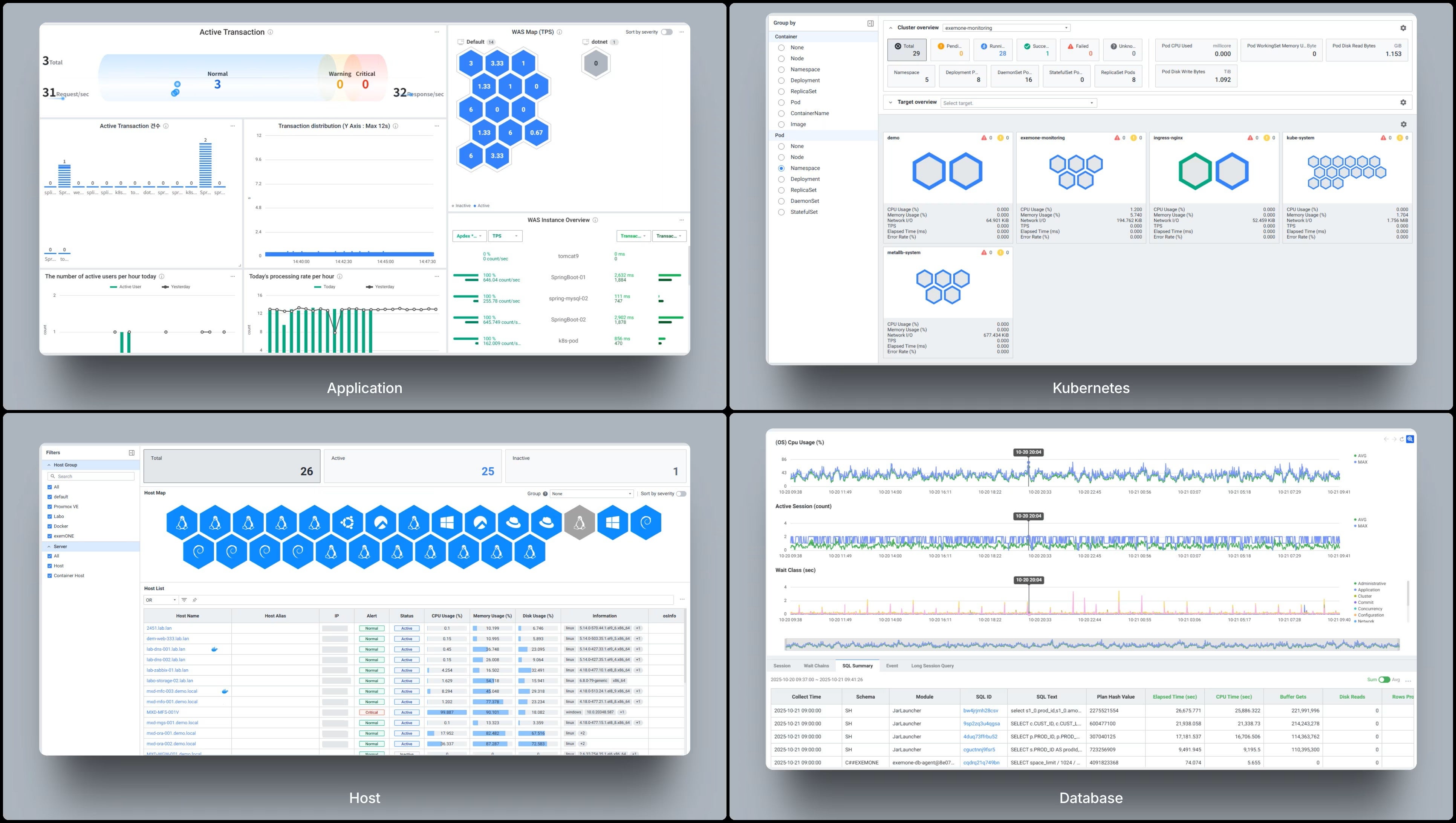Select the Pod Deployment radio button

tap(781, 179)
